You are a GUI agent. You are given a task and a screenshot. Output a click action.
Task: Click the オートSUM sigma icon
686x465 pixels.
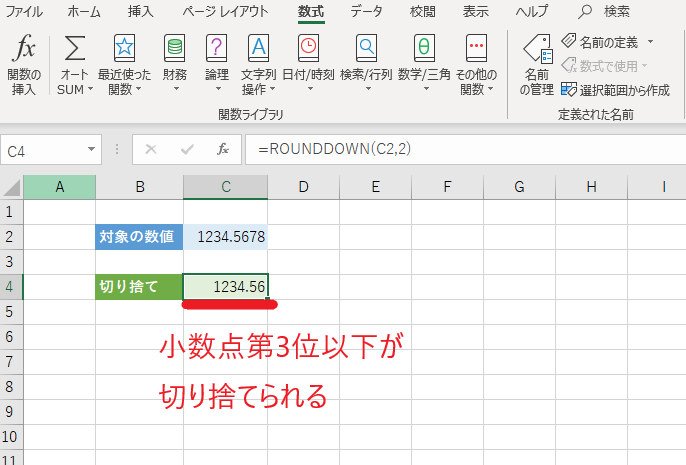(x=75, y=48)
